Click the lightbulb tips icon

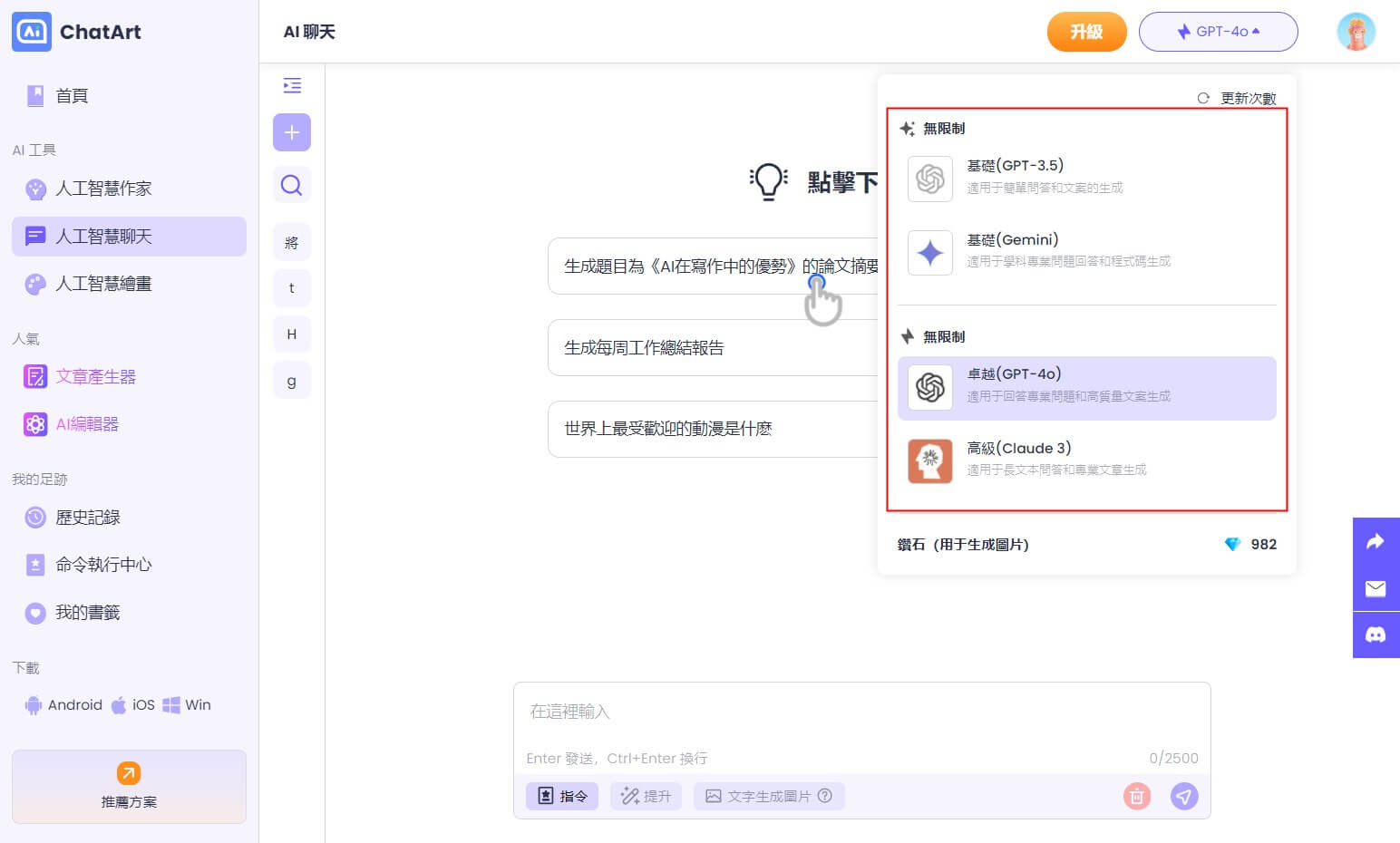pyautogui.click(x=768, y=181)
